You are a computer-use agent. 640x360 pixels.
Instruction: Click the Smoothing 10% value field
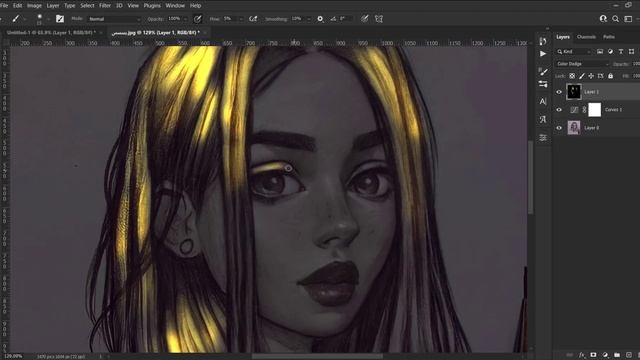pyautogui.click(x=298, y=19)
